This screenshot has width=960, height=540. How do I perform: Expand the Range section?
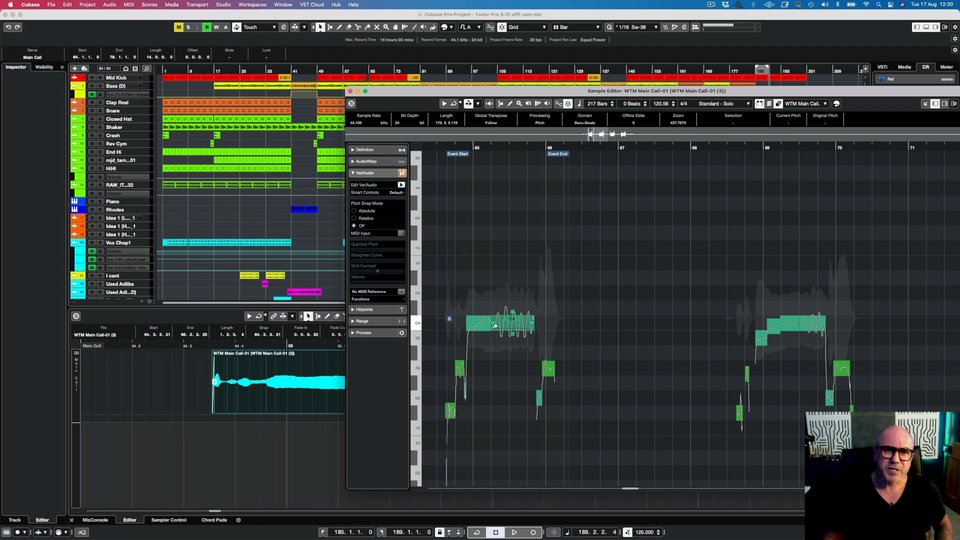pyautogui.click(x=377, y=321)
